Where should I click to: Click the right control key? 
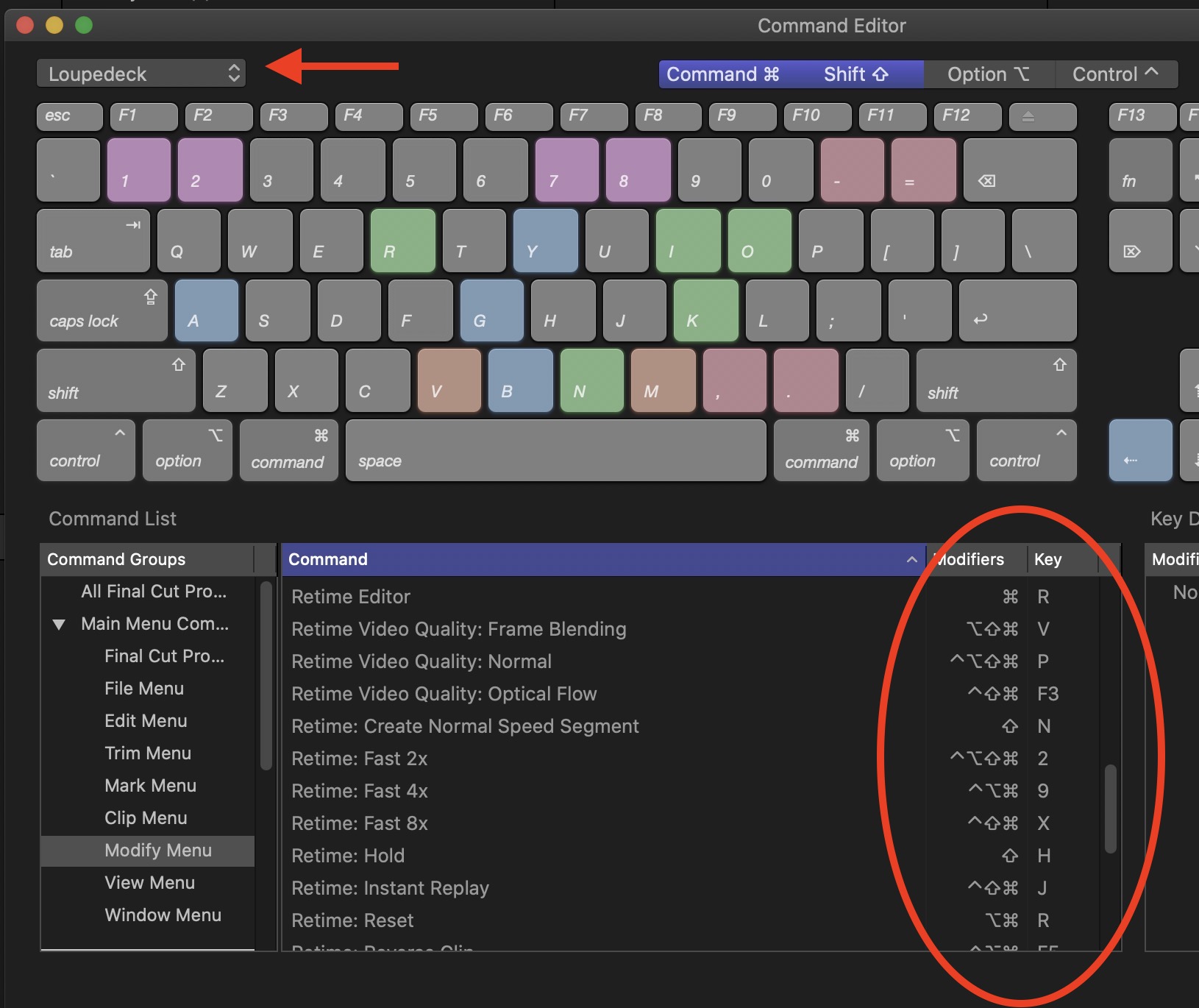[x=1026, y=450]
